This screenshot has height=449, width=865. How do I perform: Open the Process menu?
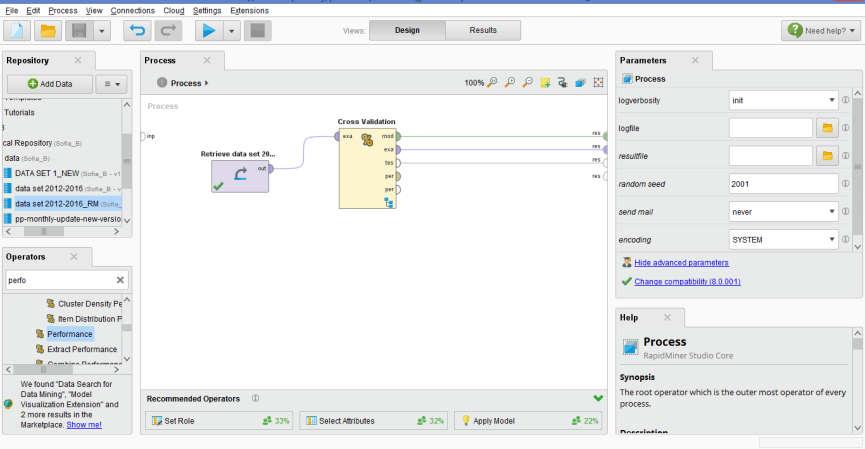click(x=63, y=10)
